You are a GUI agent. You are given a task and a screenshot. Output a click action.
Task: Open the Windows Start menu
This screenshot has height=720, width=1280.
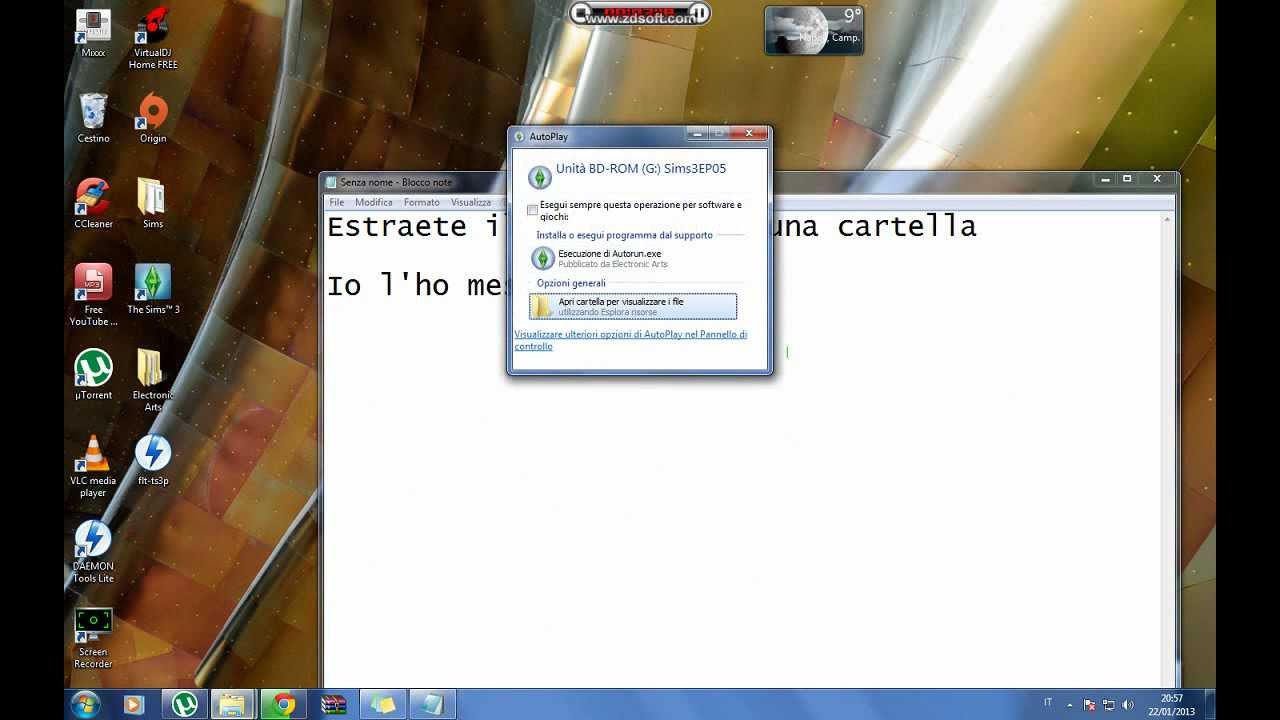(x=85, y=704)
